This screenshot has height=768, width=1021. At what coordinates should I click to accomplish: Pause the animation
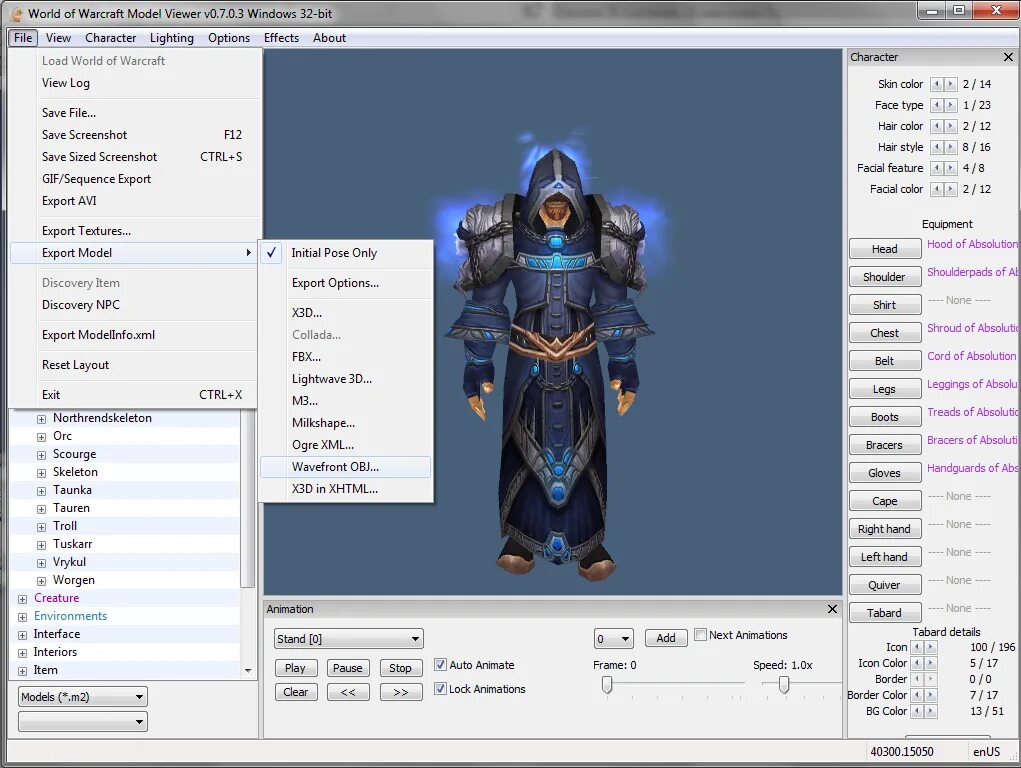[348, 668]
